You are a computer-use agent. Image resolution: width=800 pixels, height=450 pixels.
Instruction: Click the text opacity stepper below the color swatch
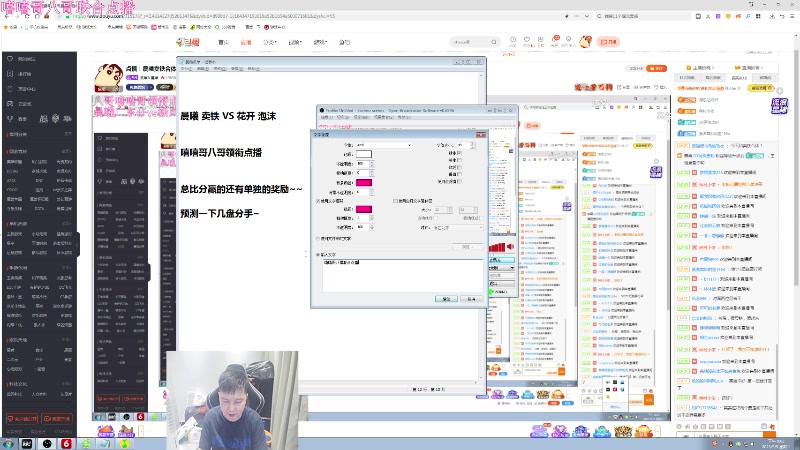coord(372,164)
